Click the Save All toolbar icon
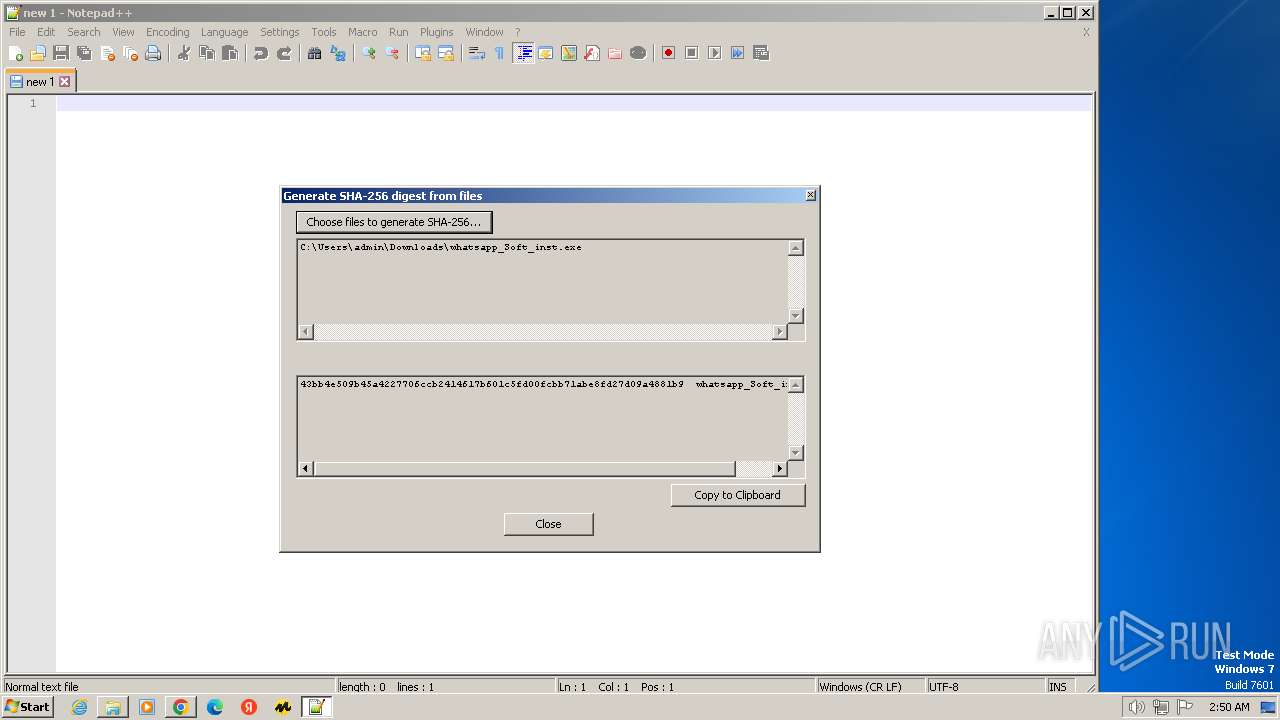This screenshot has height=720, width=1280. tap(84, 53)
